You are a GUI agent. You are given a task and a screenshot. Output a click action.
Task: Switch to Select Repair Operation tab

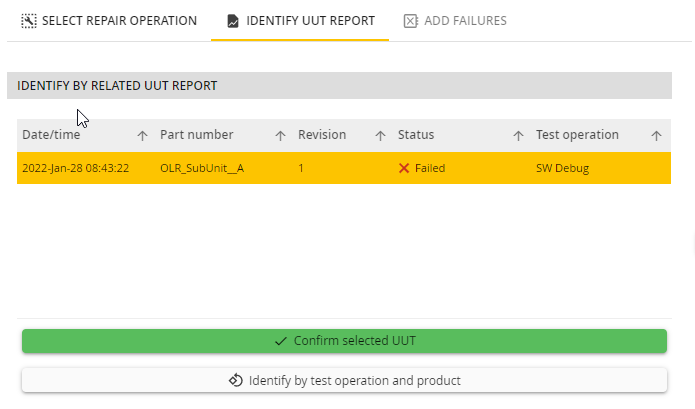click(x=109, y=21)
